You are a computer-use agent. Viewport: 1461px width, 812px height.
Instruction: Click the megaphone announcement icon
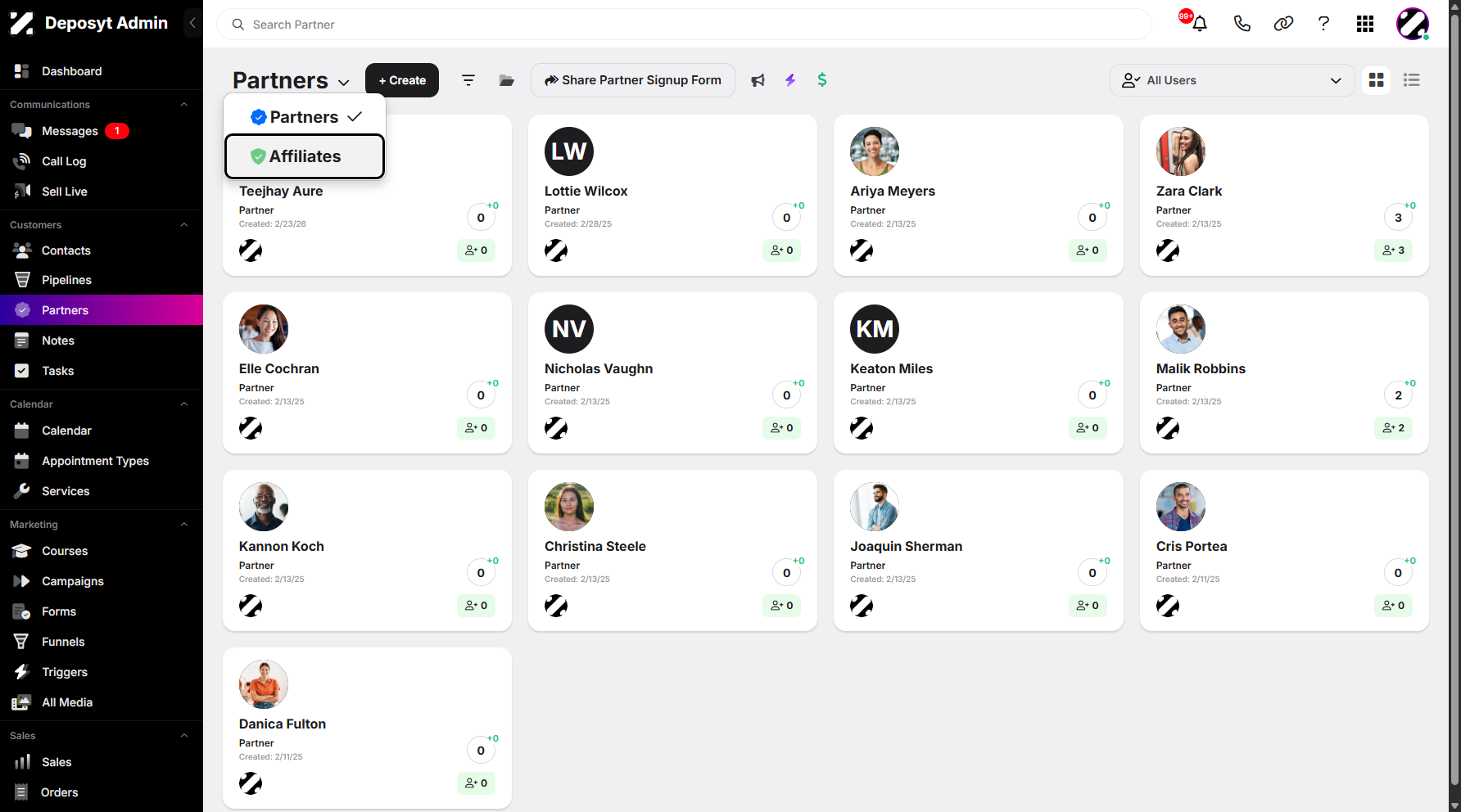[x=758, y=80]
